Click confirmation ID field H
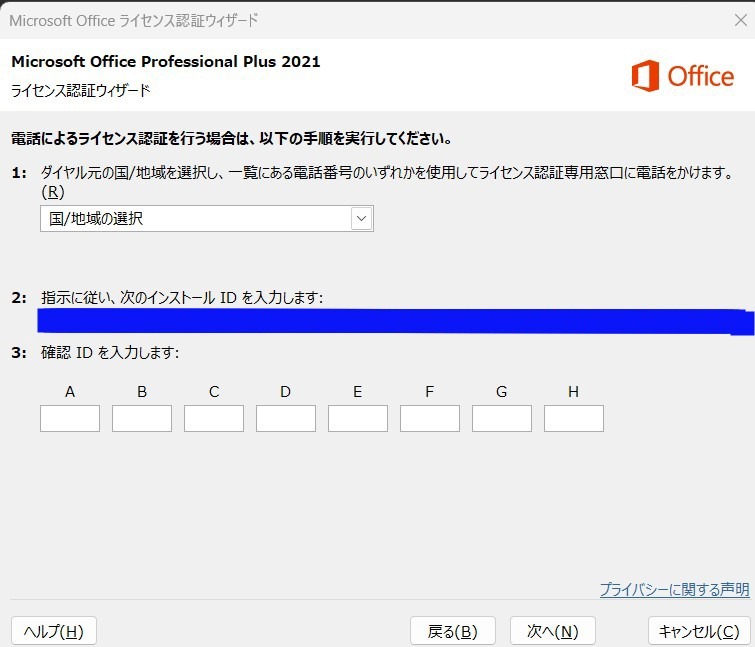 click(573, 418)
